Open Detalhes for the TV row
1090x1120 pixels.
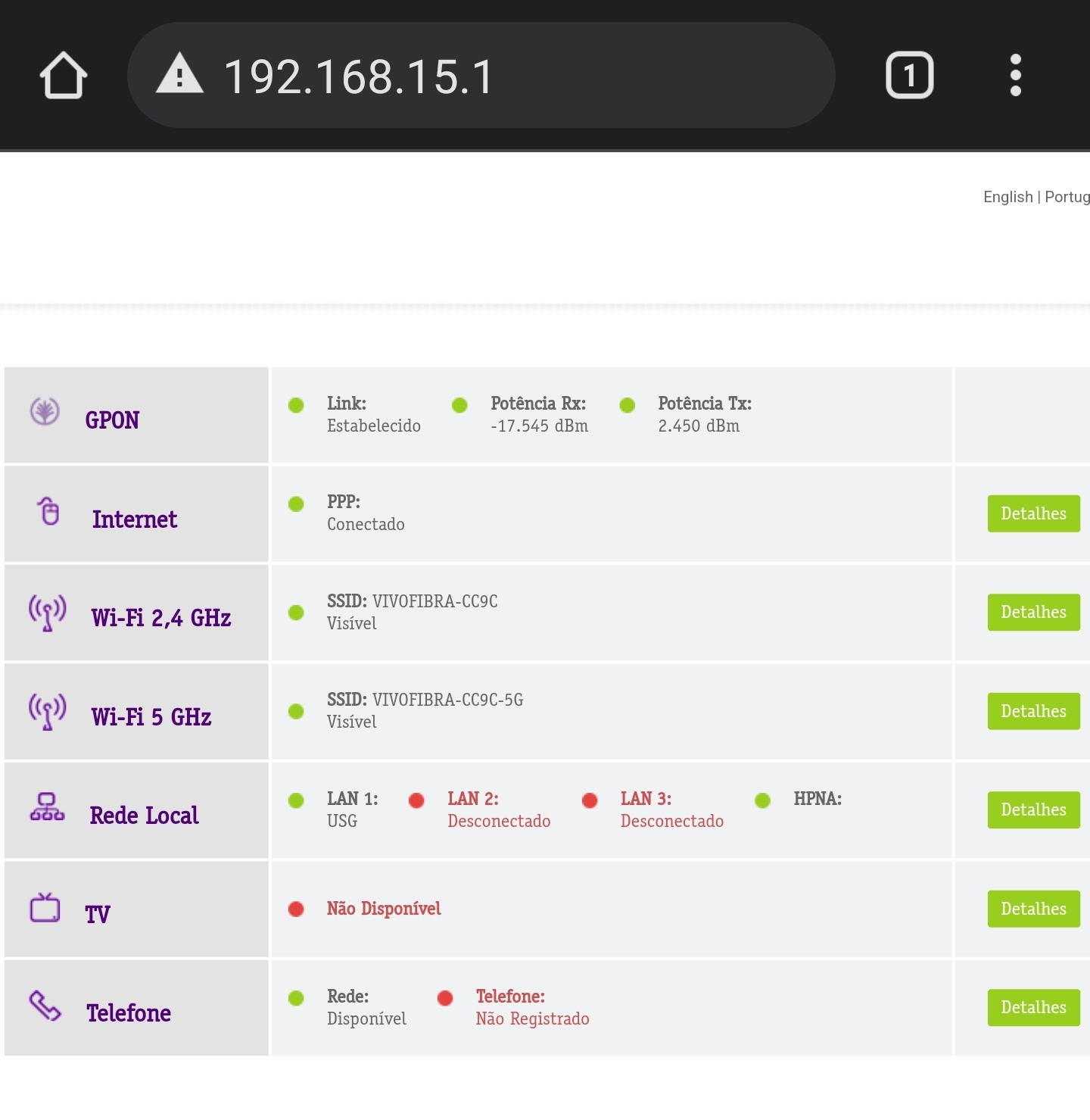click(x=1033, y=909)
